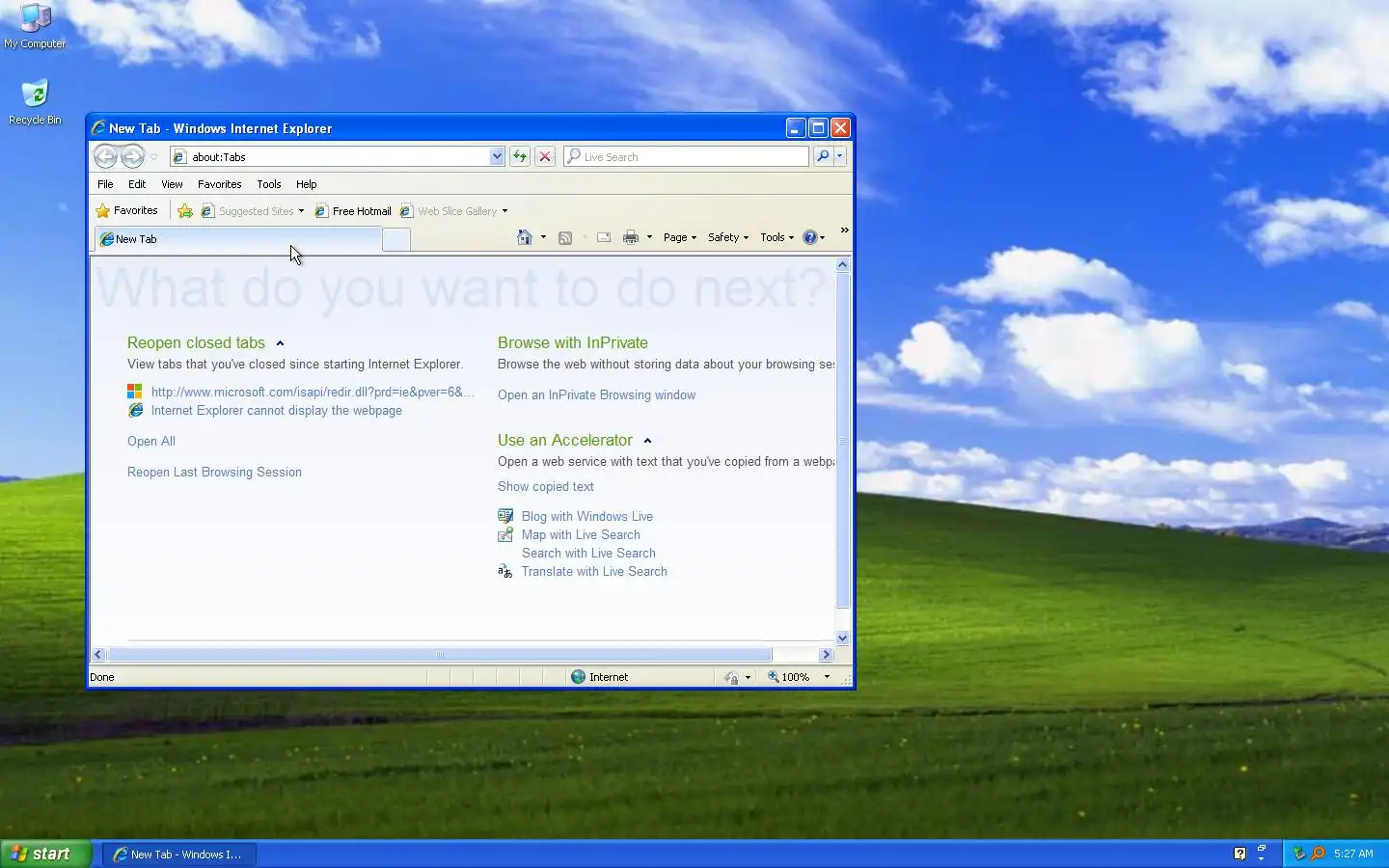Reopen the microsoft.com redir.dll closed tab

[x=313, y=392]
